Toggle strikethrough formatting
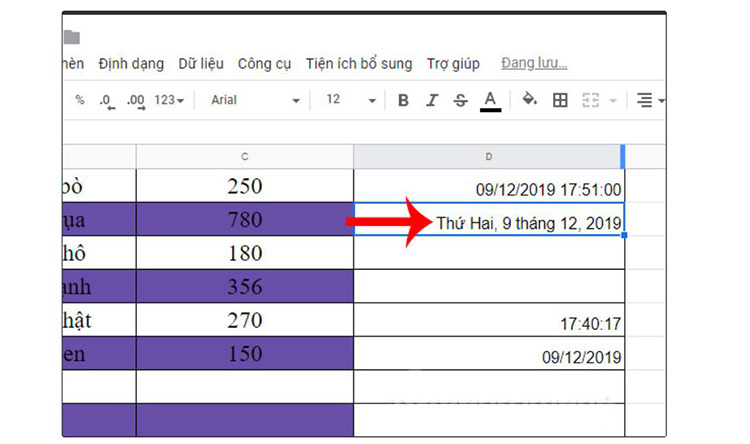This screenshot has height=444, width=750. pyautogui.click(x=460, y=100)
